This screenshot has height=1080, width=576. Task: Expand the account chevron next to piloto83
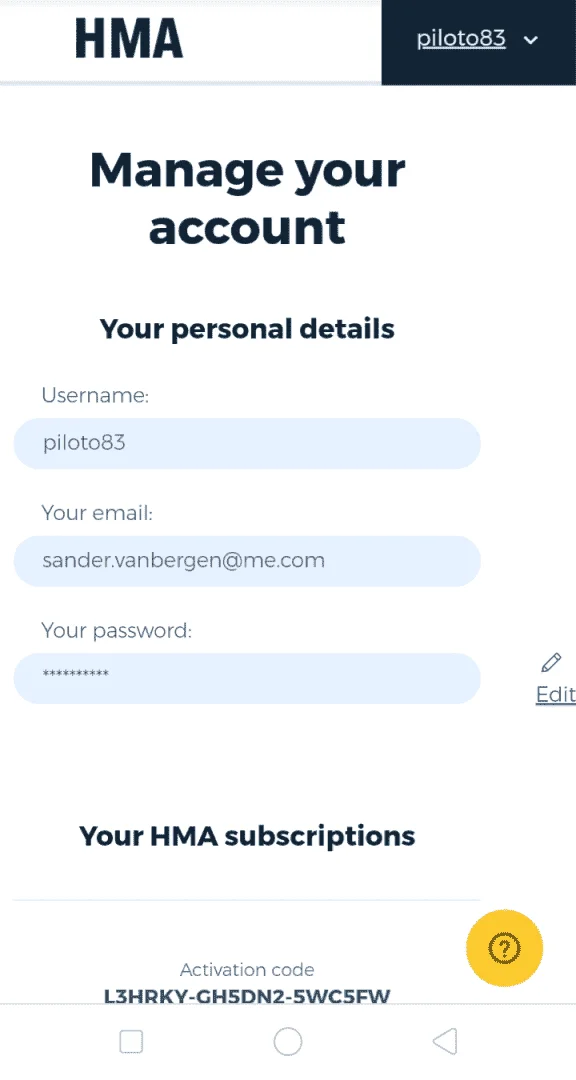click(x=531, y=40)
